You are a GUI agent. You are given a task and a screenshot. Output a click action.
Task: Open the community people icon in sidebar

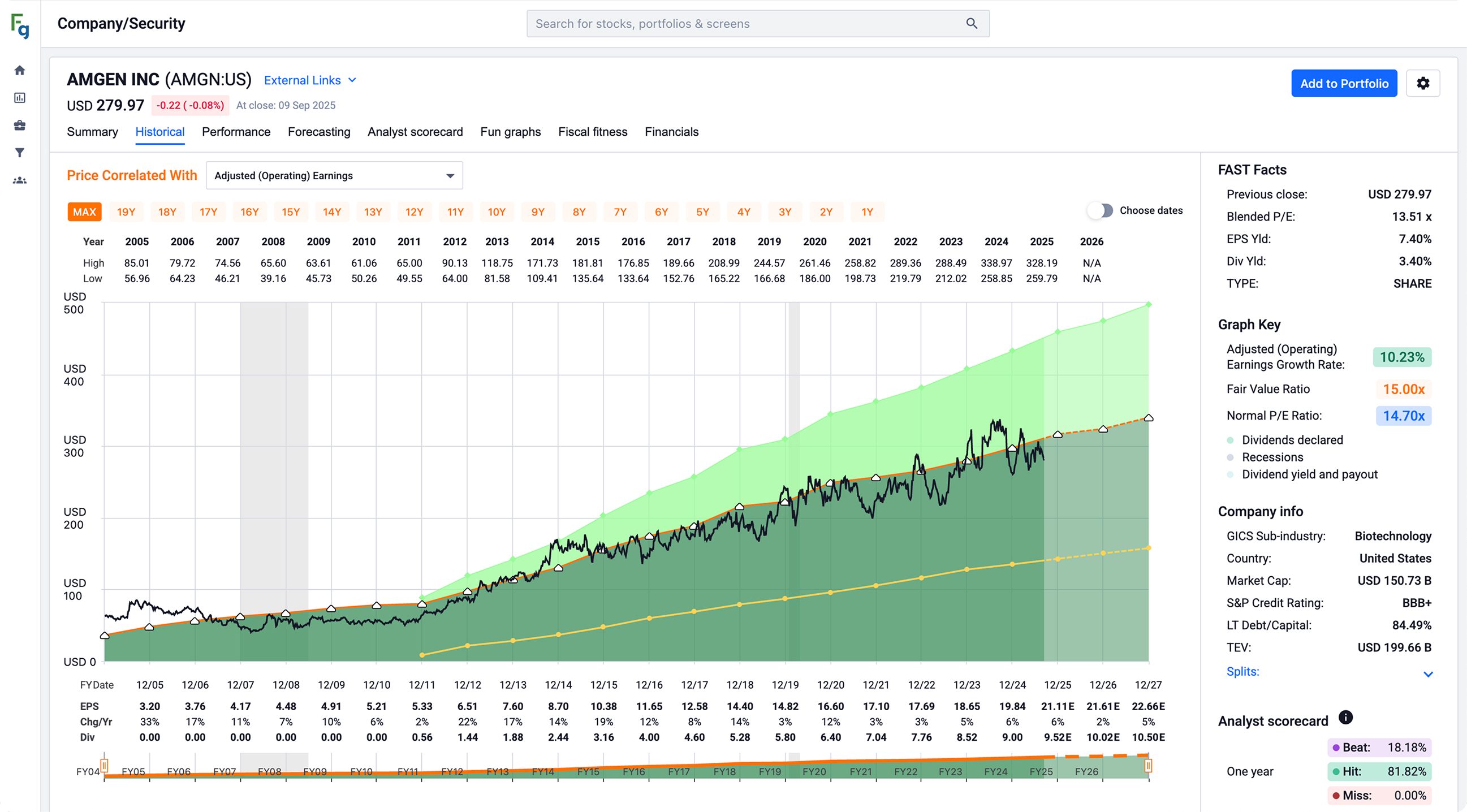pos(19,180)
